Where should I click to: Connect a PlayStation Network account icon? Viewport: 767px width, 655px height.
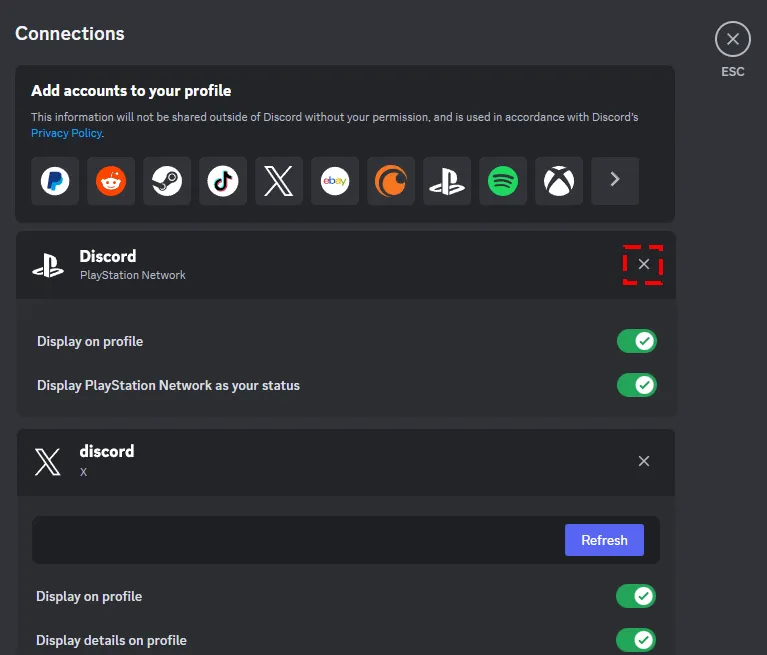pyautogui.click(x=447, y=181)
